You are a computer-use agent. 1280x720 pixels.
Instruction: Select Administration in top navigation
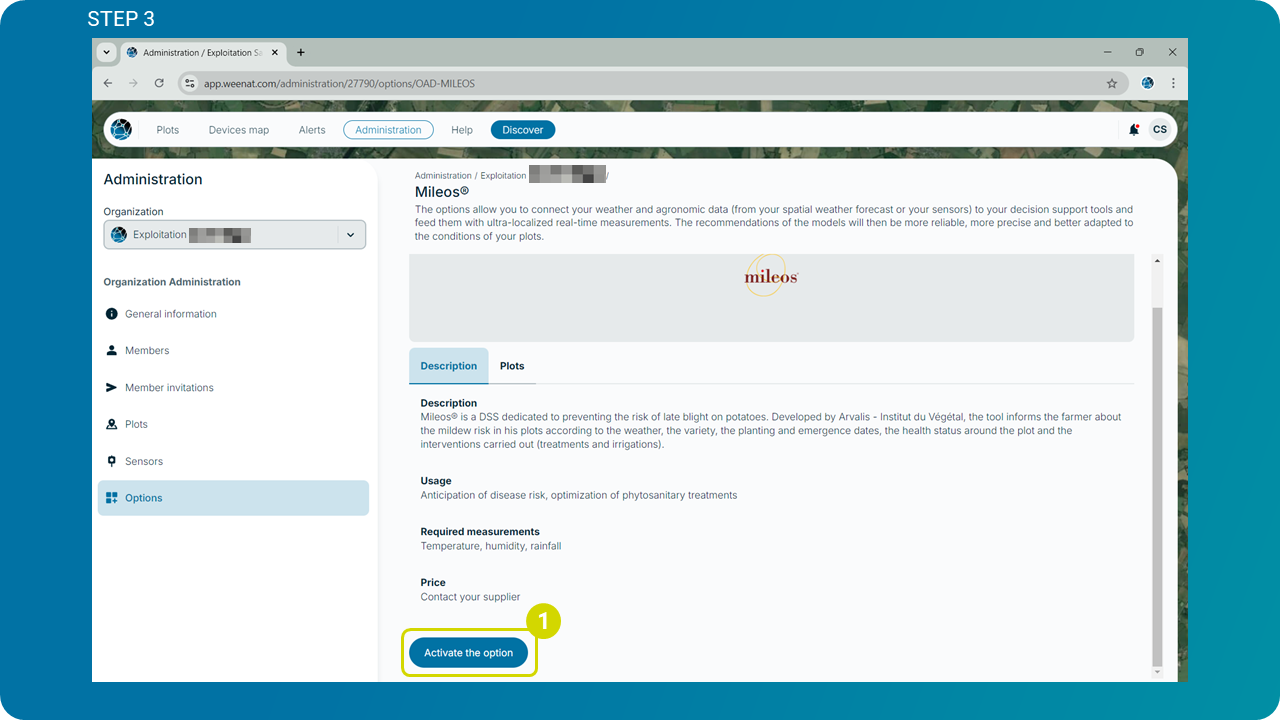(388, 130)
